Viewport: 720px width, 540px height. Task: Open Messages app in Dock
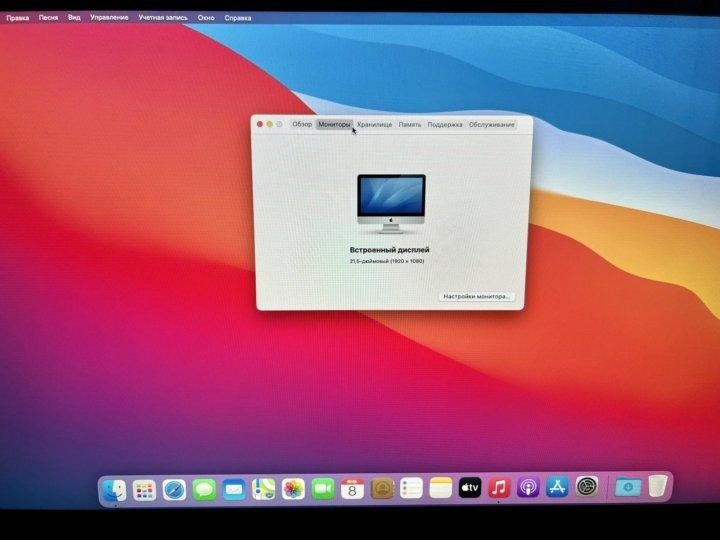coord(204,489)
